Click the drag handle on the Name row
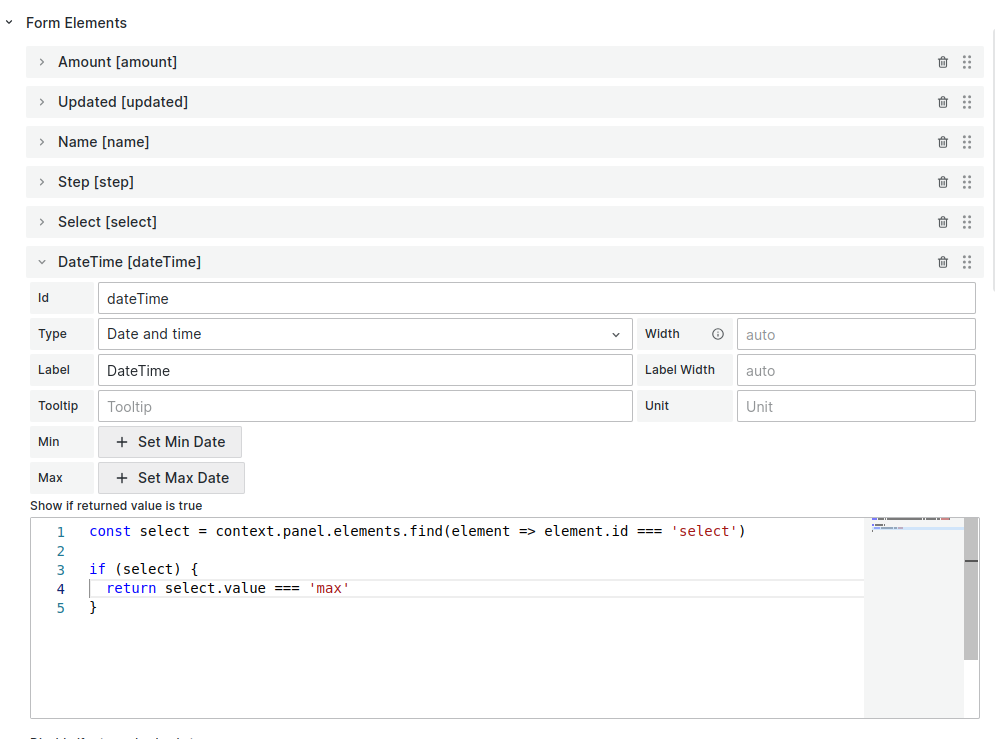Viewport: 995px width, 739px height. (966, 141)
